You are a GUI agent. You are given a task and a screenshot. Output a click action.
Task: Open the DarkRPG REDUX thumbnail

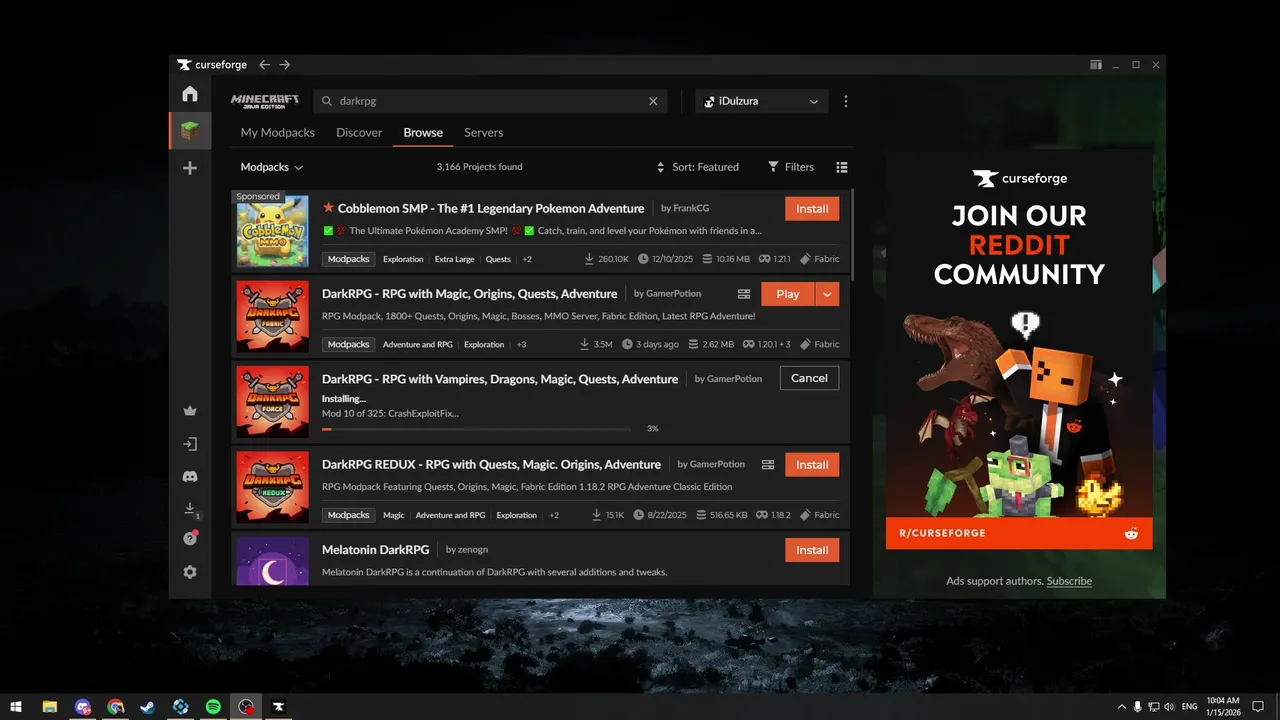point(273,487)
